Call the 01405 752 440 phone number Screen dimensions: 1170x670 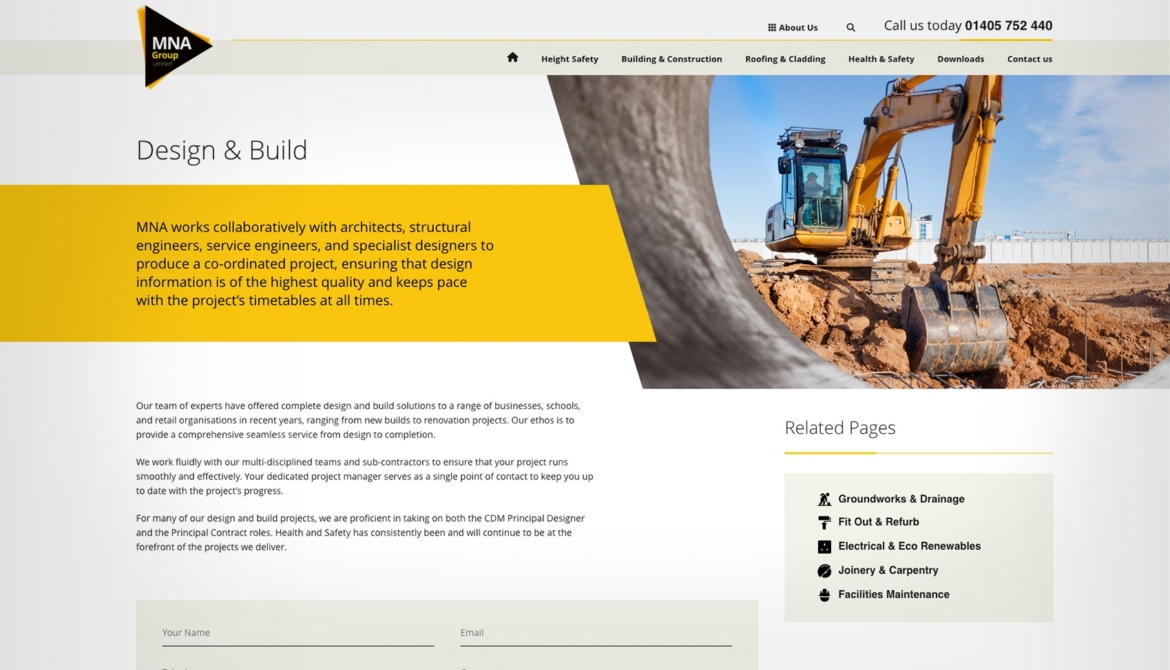pyautogui.click(x=1008, y=26)
